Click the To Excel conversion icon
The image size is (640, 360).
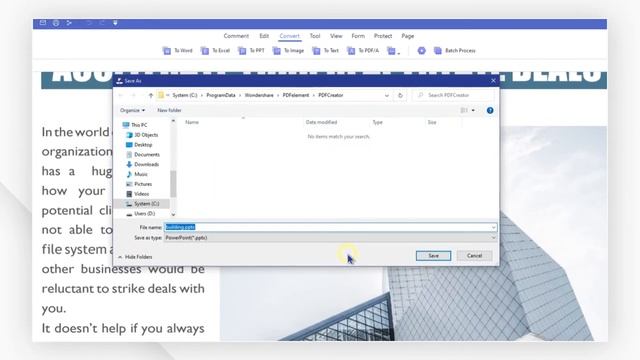[205, 51]
